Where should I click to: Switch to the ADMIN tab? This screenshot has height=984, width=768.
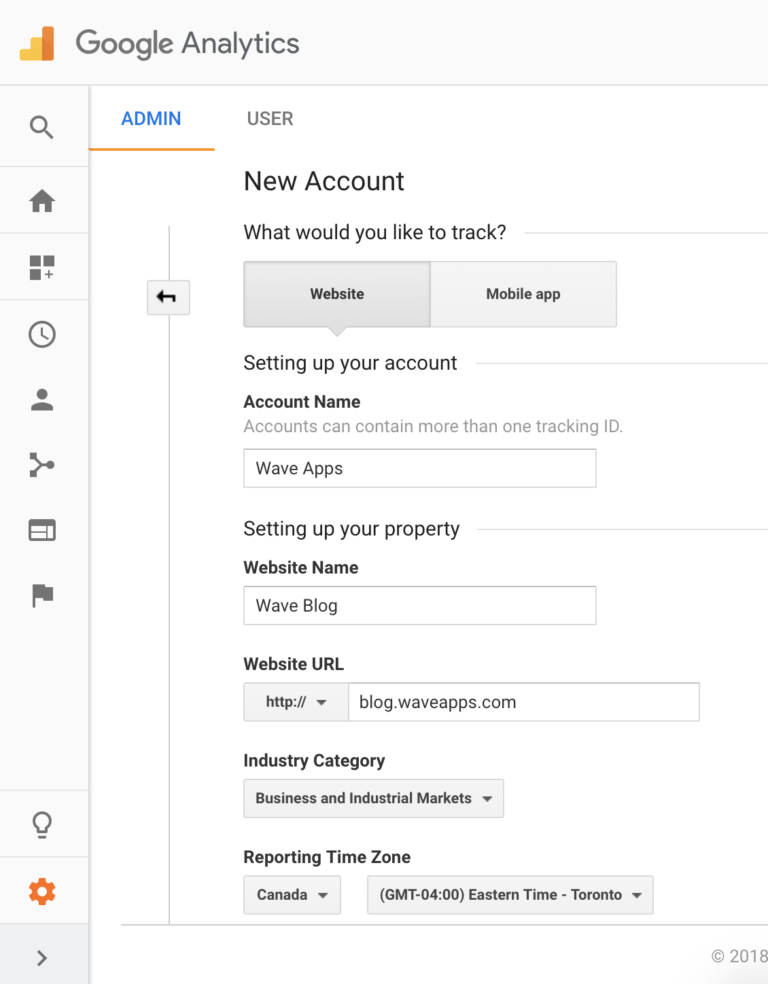151,119
